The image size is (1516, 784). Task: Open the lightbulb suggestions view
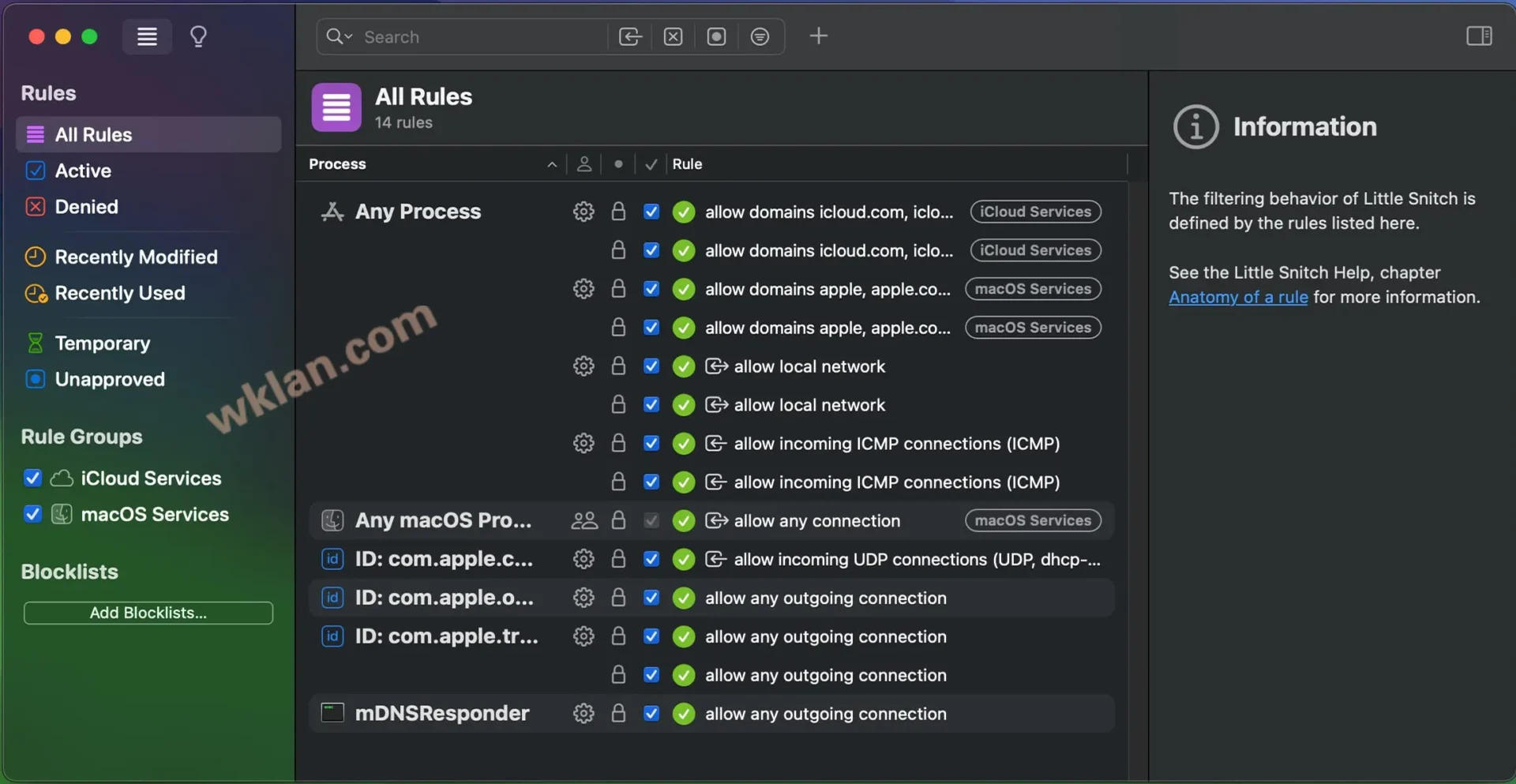coord(198,36)
